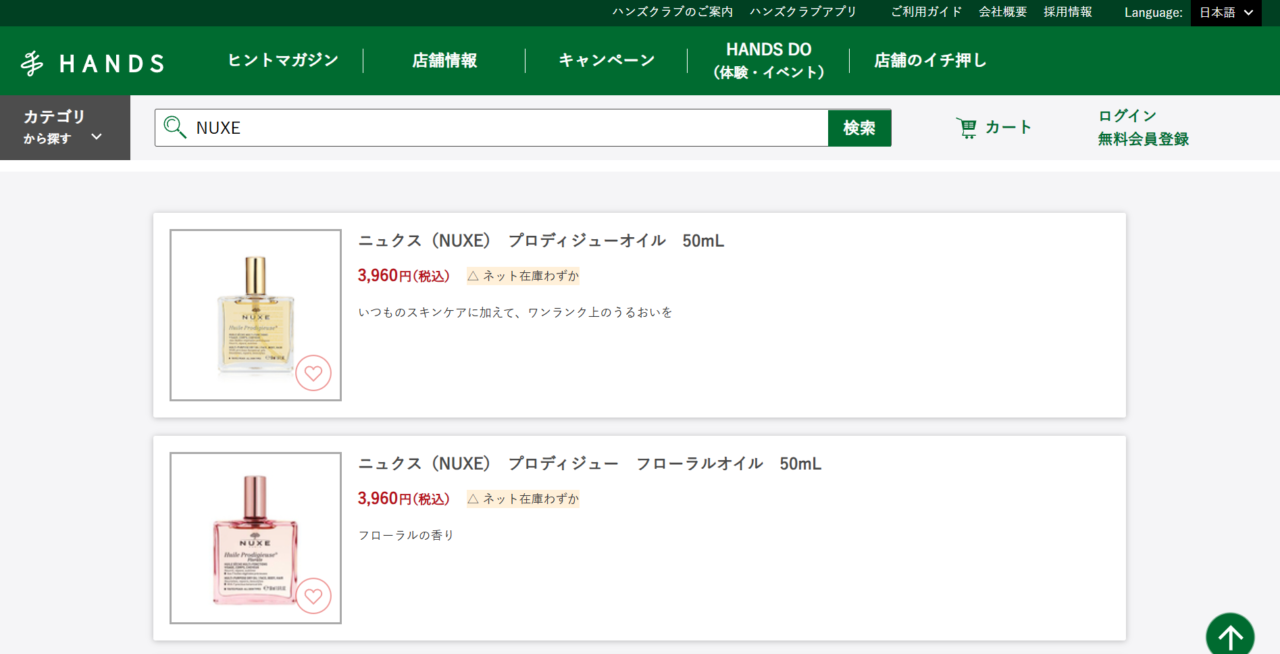
Task: Open ハンズクラブのご案内 link
Action: (673, 12)
